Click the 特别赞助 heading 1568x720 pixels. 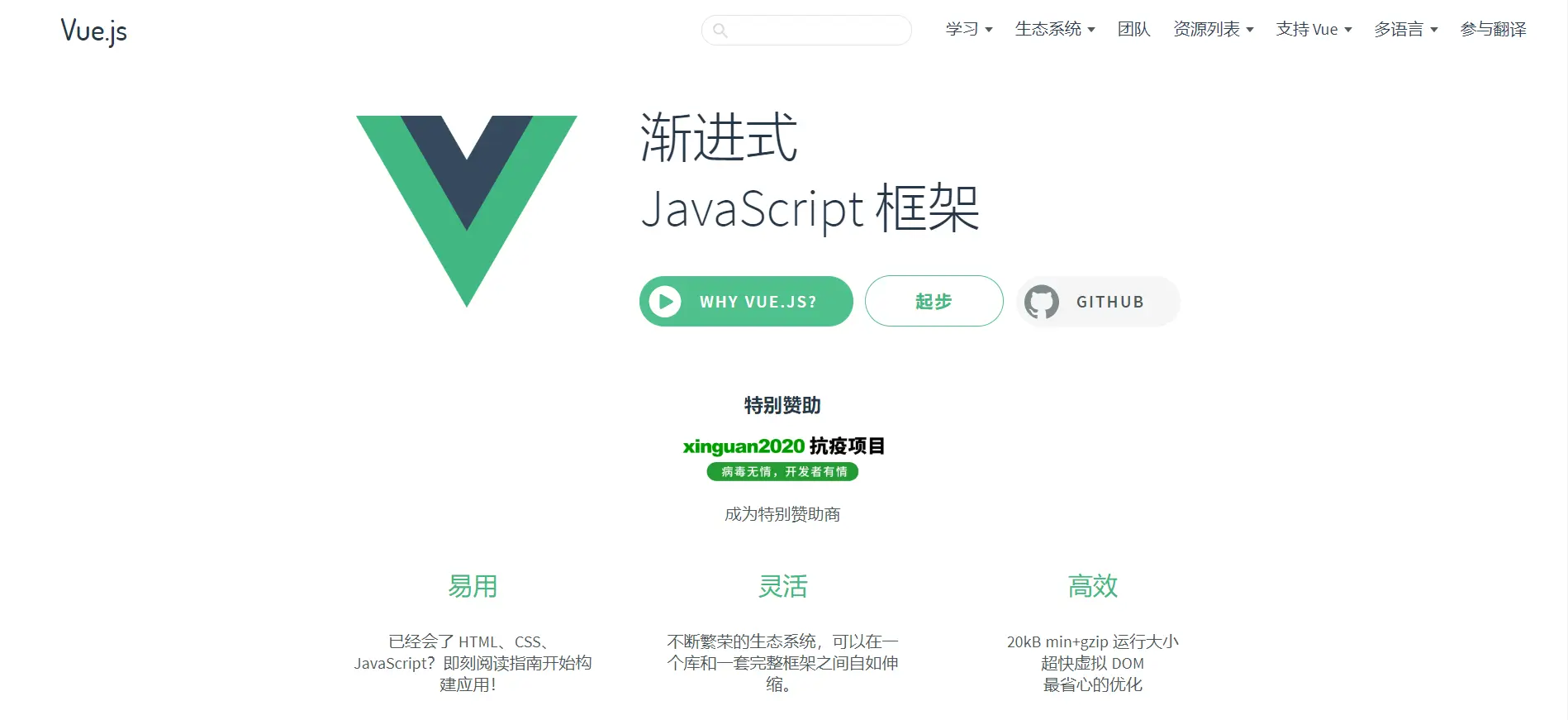click(782, 405)
